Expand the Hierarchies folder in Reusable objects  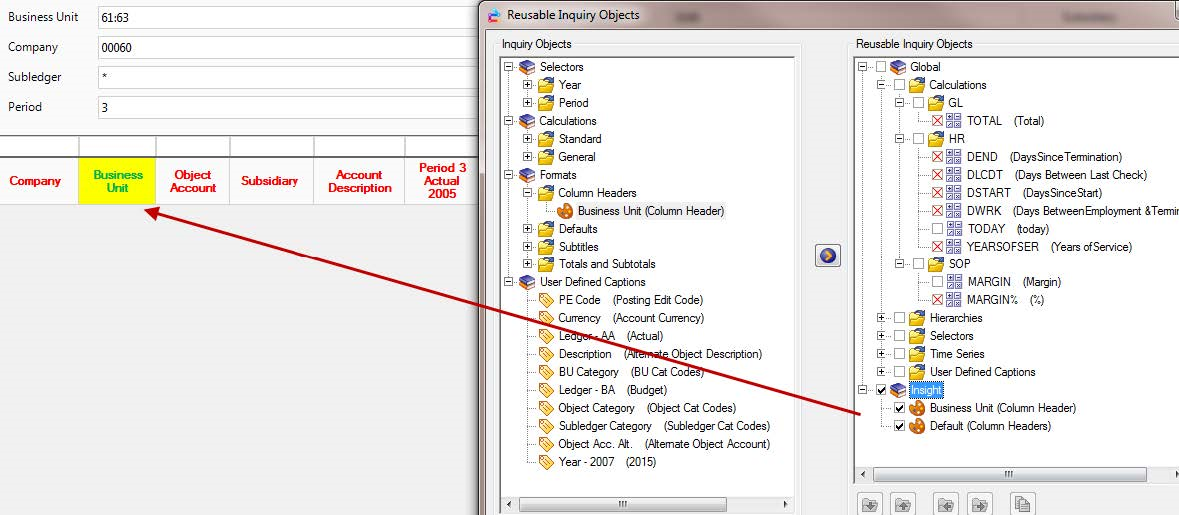[881, 318]
